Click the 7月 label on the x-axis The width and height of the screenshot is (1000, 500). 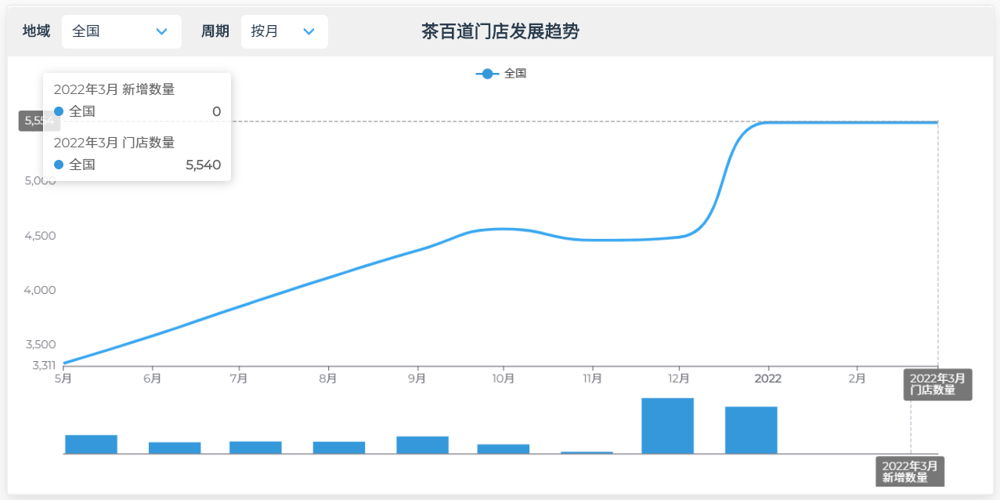click(x=239, y=378)
